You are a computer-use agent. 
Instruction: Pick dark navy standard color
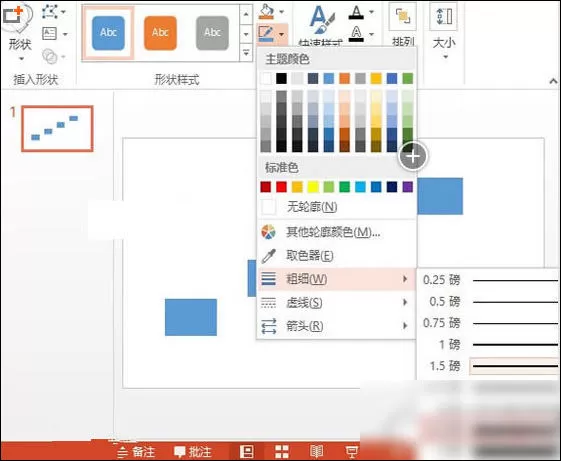pos(392,187)
